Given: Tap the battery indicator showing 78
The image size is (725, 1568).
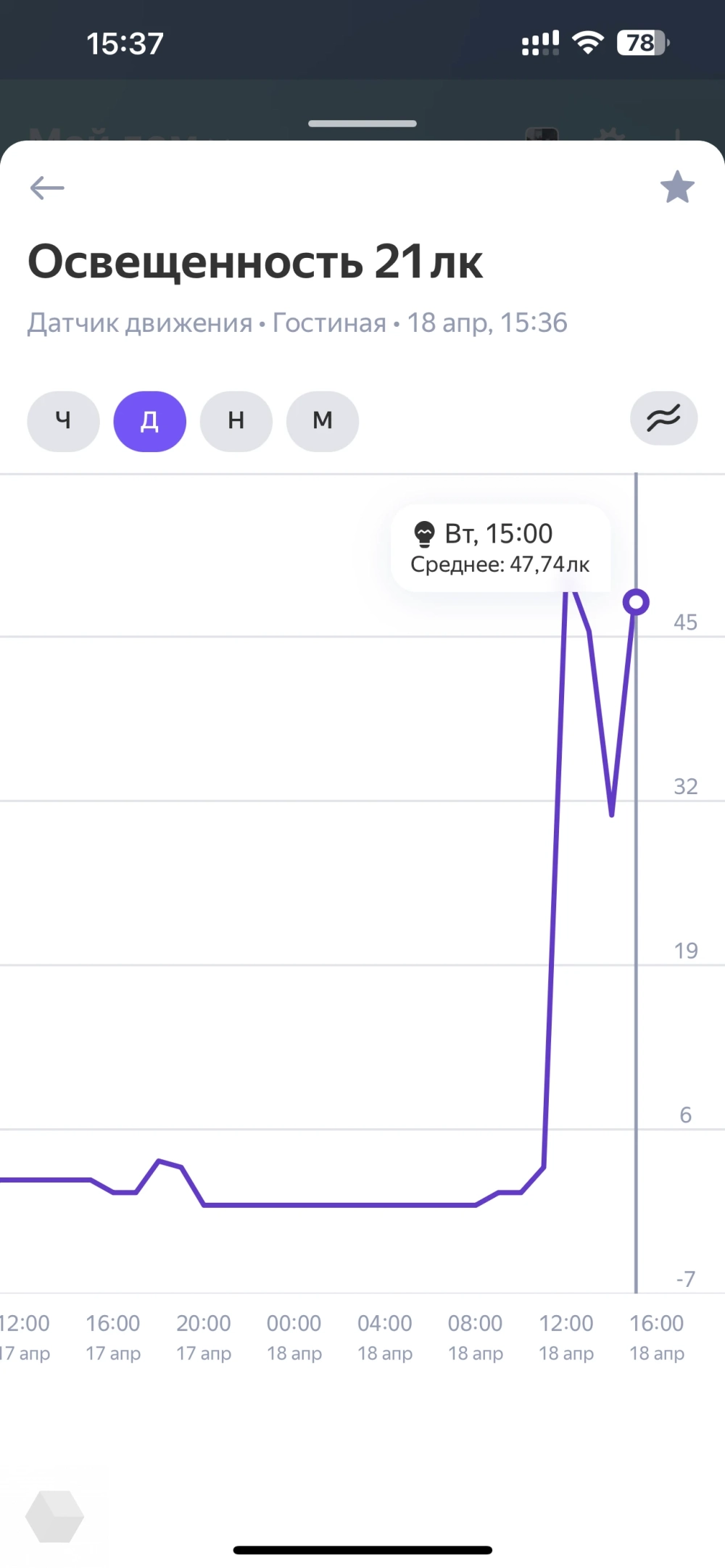Looking at the screenshot, I should coord(642,43).
